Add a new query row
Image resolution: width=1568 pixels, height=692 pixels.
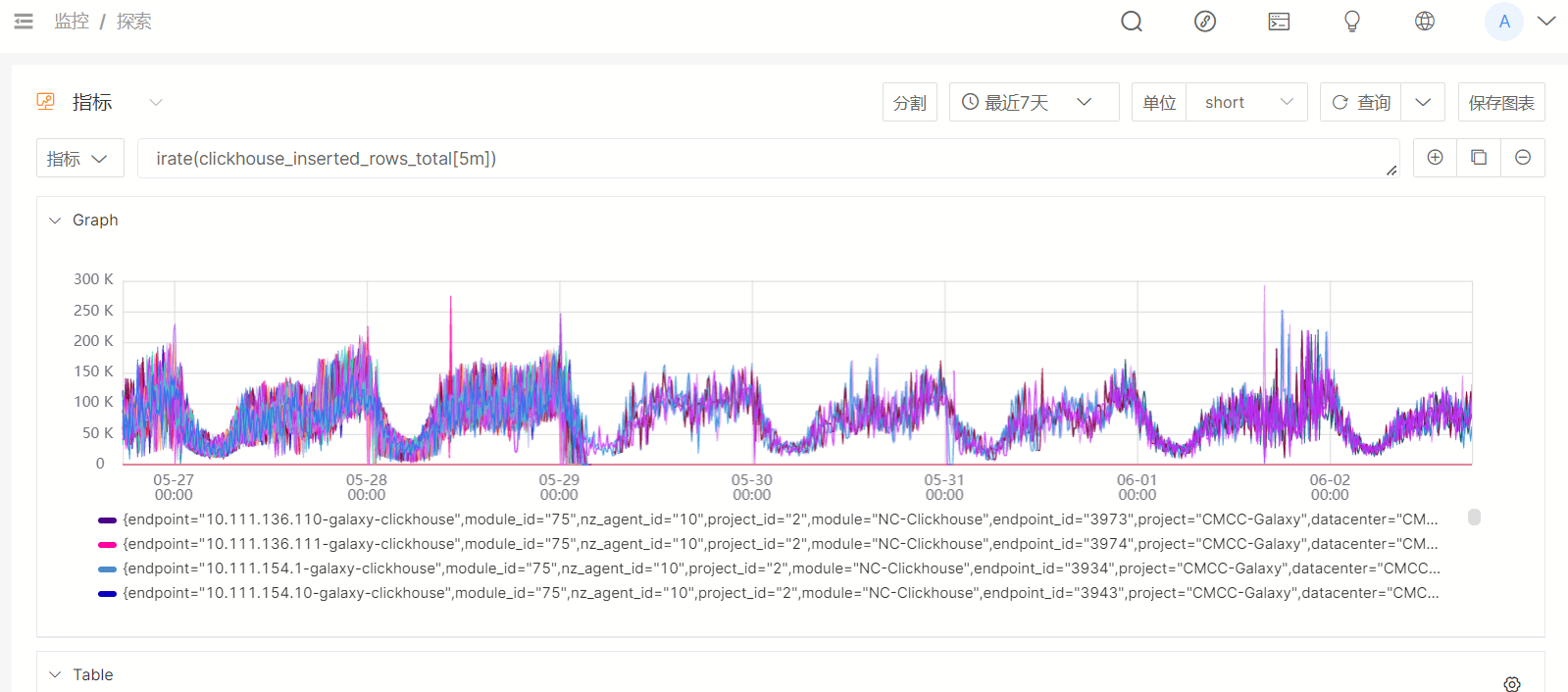coord(1435,158)
